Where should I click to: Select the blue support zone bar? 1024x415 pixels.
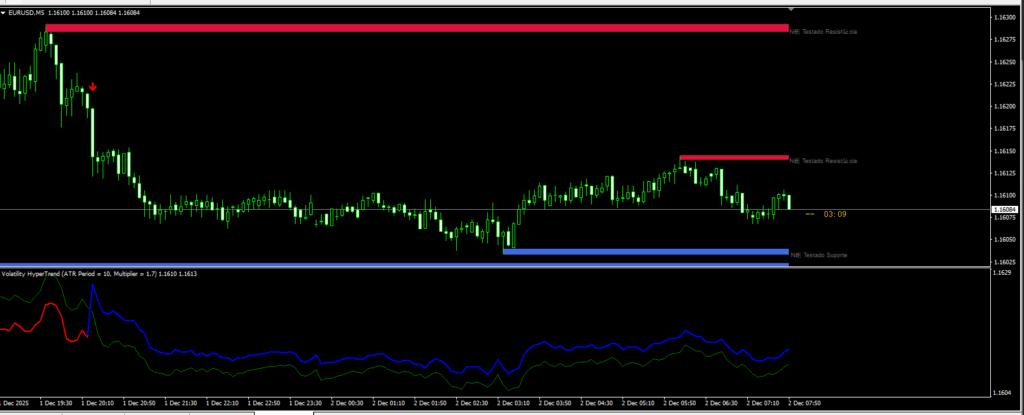coord(645,252)
